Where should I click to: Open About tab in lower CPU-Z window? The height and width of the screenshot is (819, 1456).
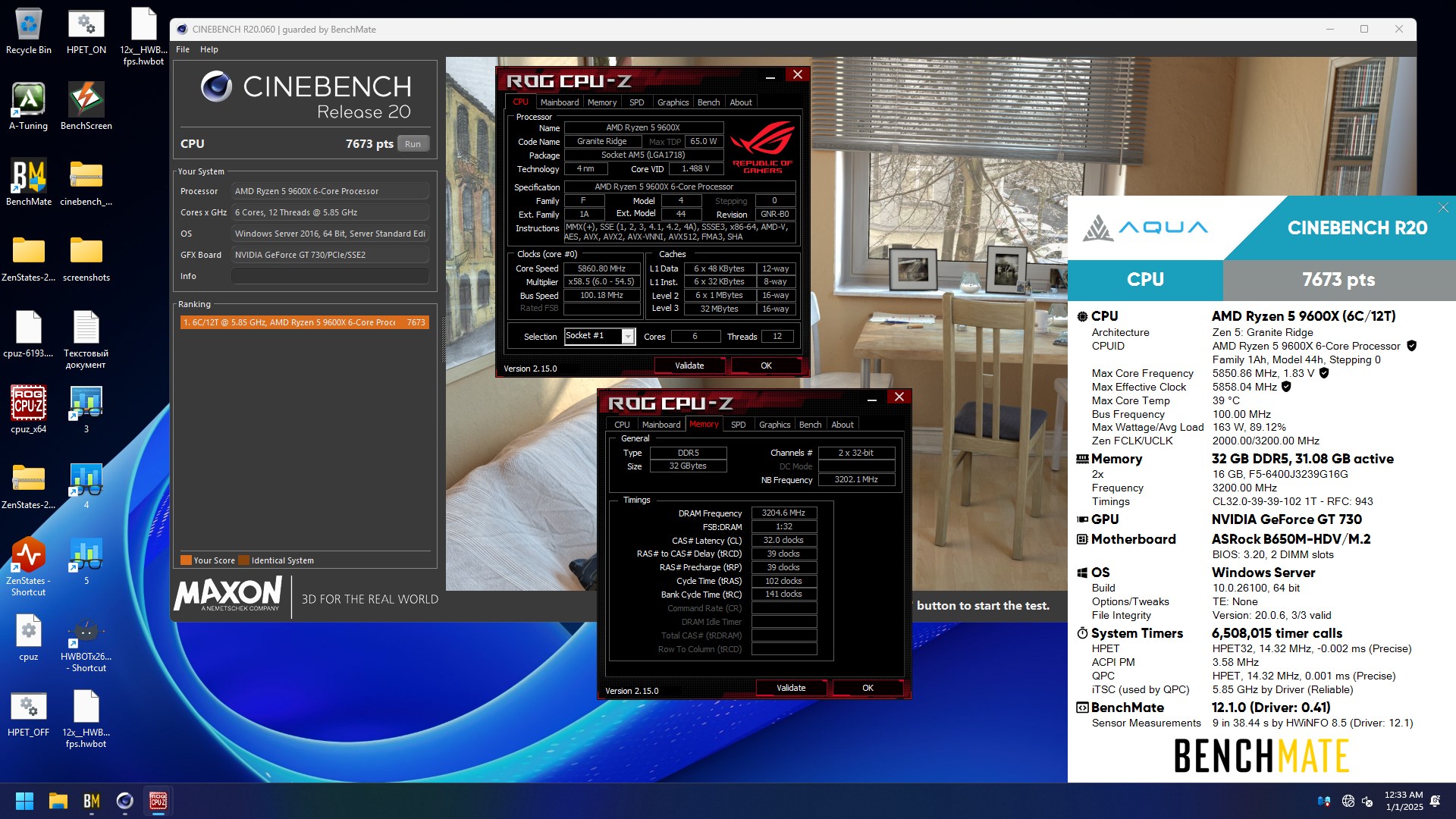tap(843, 425)
